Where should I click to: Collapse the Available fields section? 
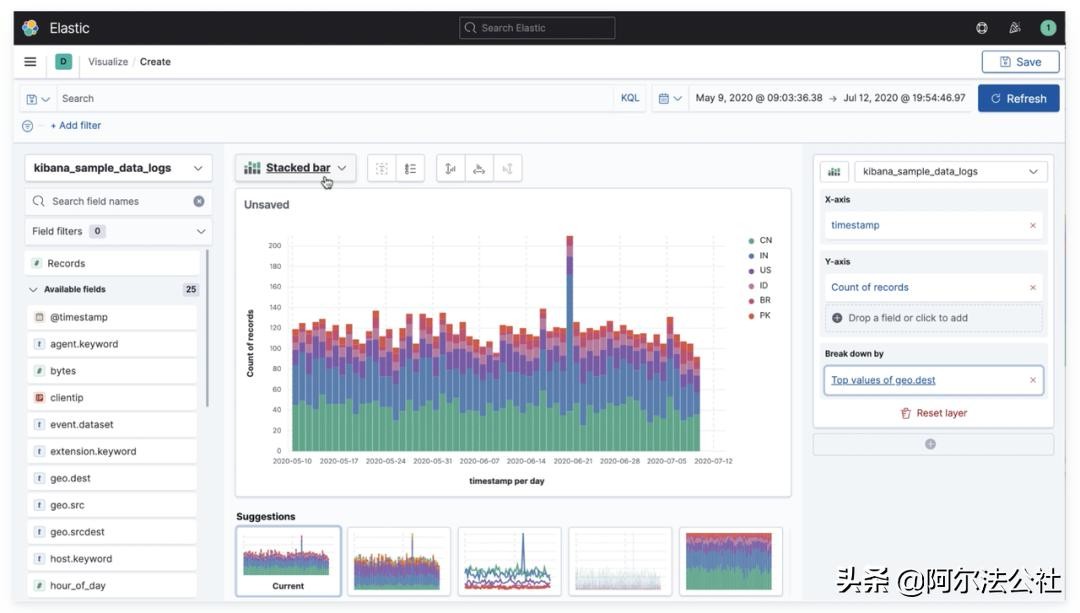(34, 290)
